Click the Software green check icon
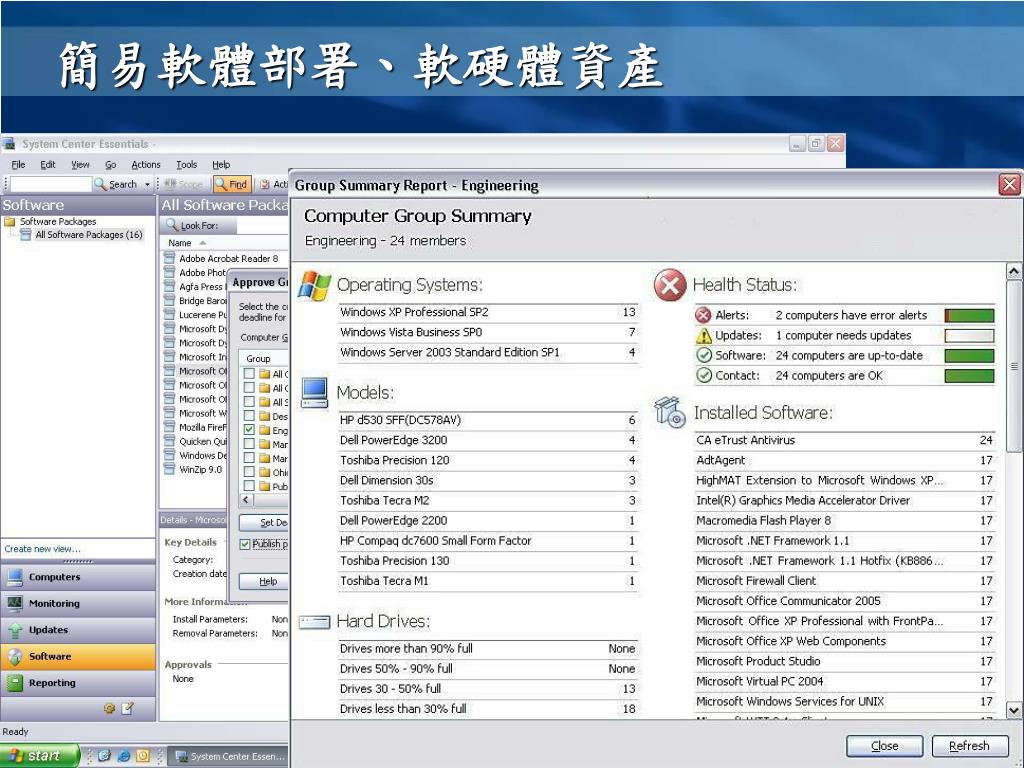Screen dimensions: 1024x768 point(703,355)
